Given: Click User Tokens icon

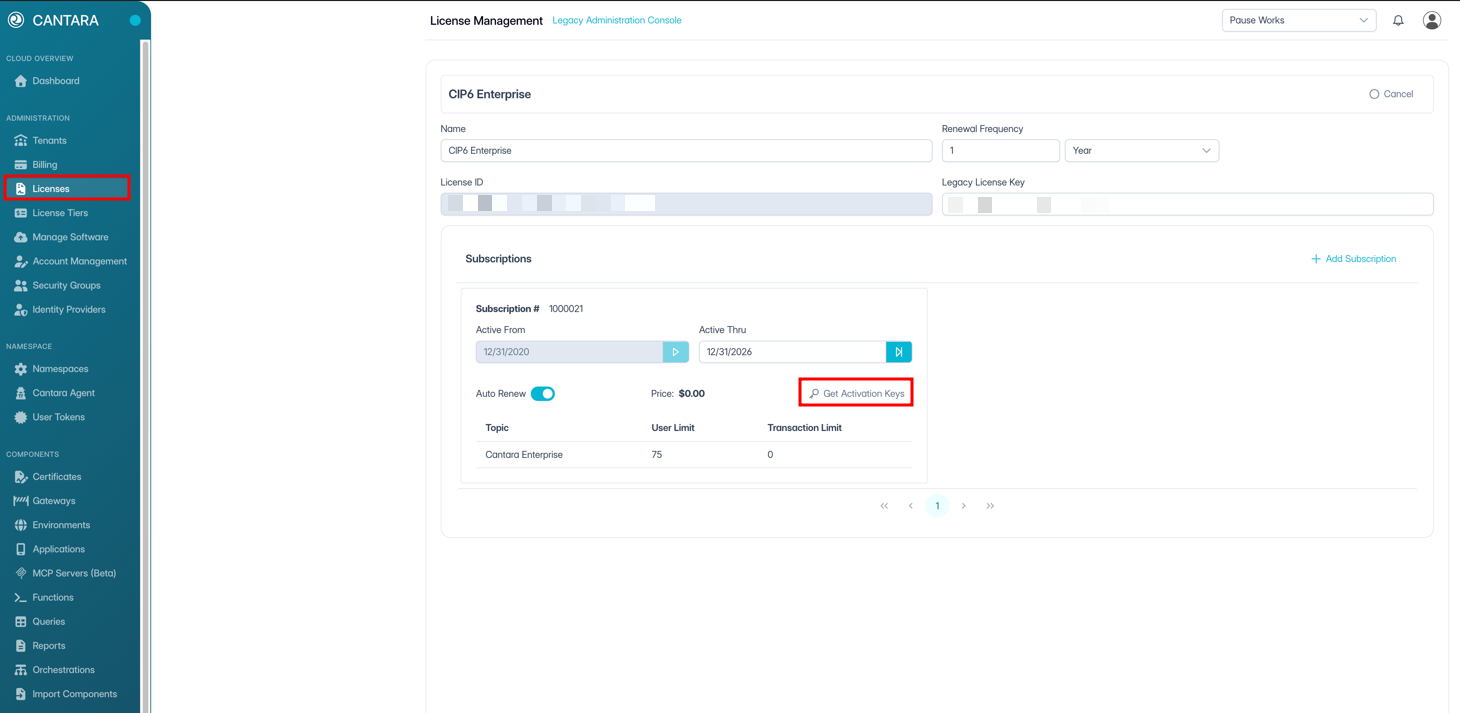Looking at the screenshot, I should (x=20, y=417).
